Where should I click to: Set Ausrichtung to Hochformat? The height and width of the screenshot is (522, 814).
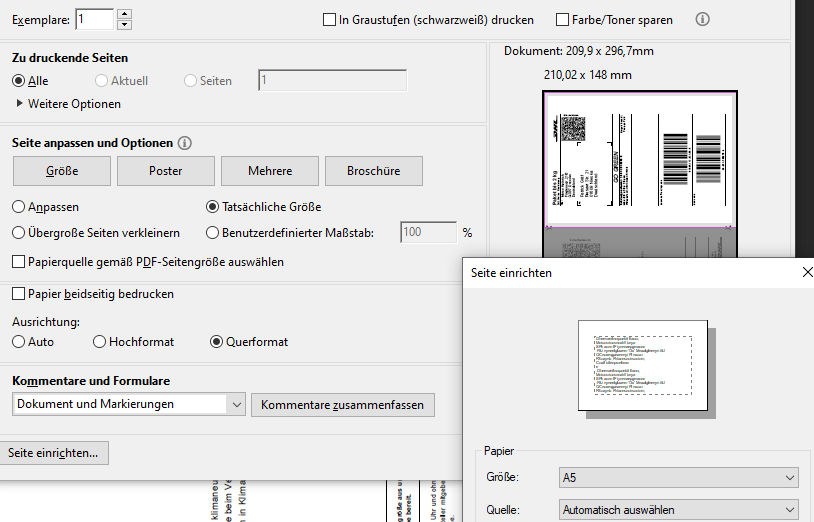click(99, 341)
